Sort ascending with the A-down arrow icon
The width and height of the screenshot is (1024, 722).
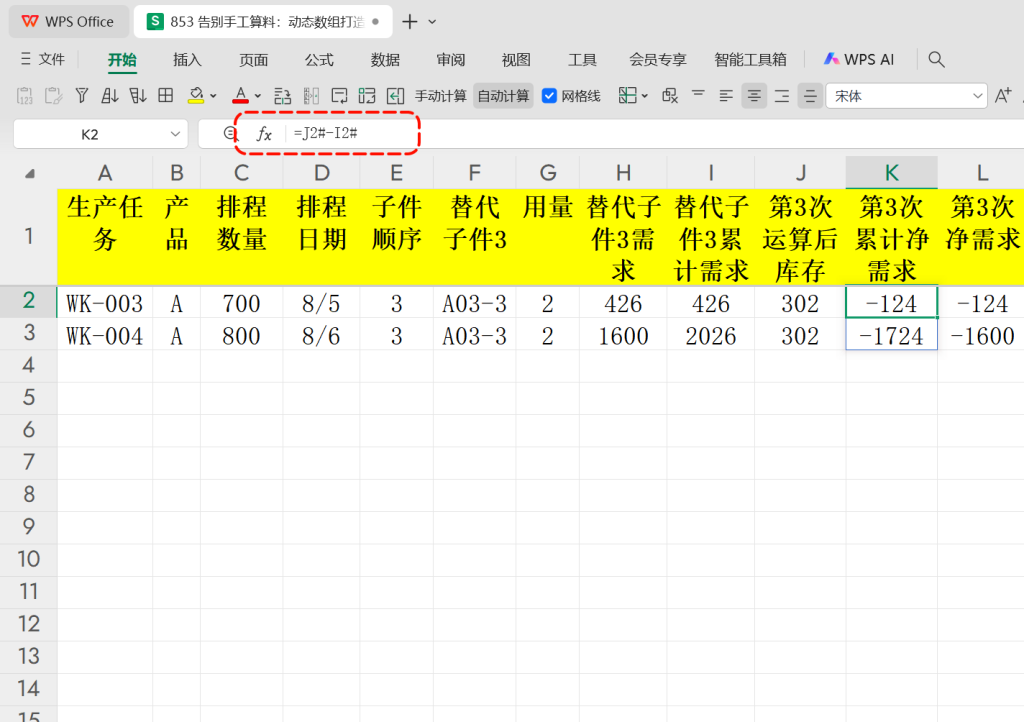(110, 96)
